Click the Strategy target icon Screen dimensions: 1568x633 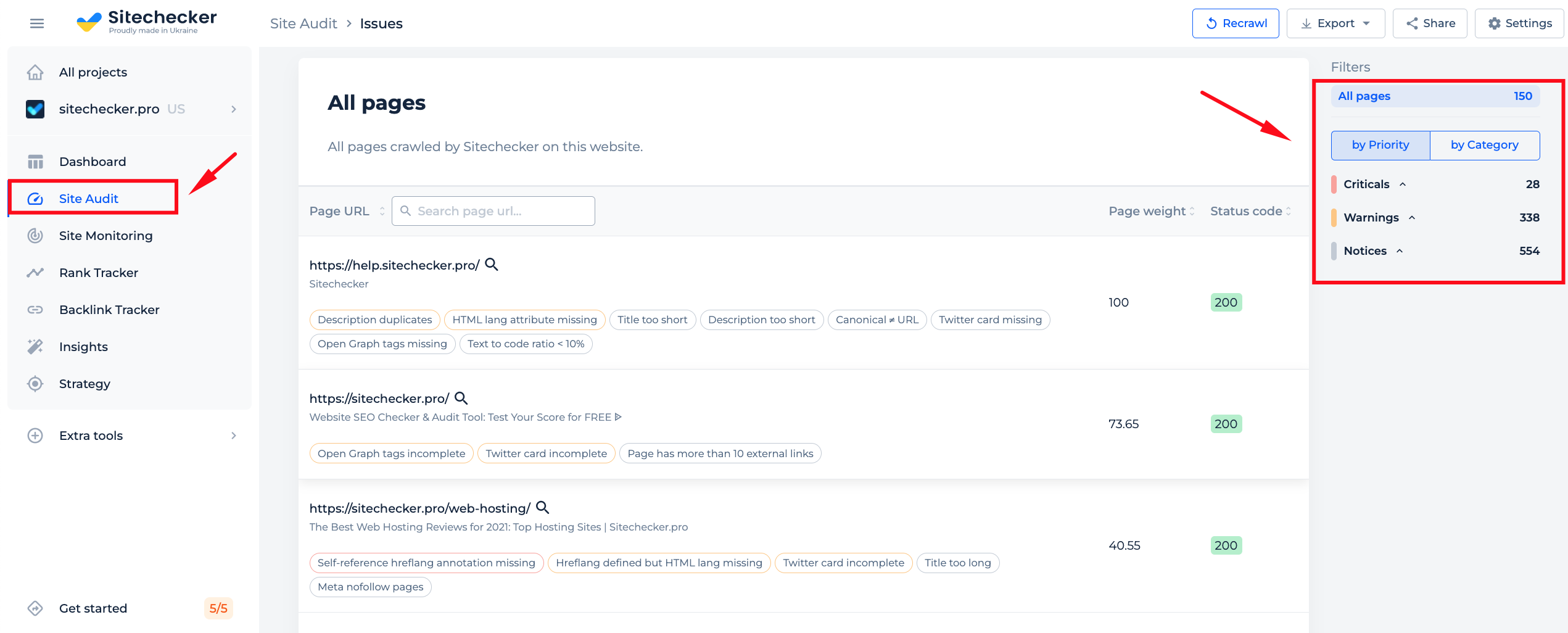(35, 384)
